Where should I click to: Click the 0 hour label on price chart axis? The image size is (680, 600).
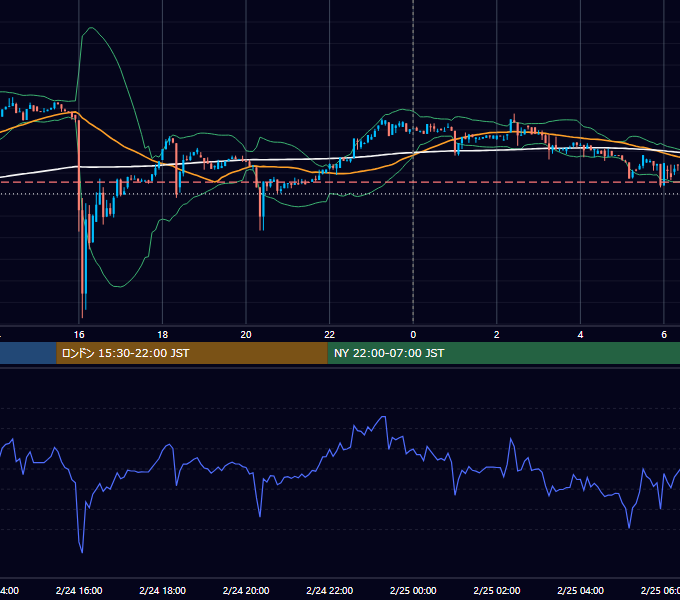coord(413,335)
